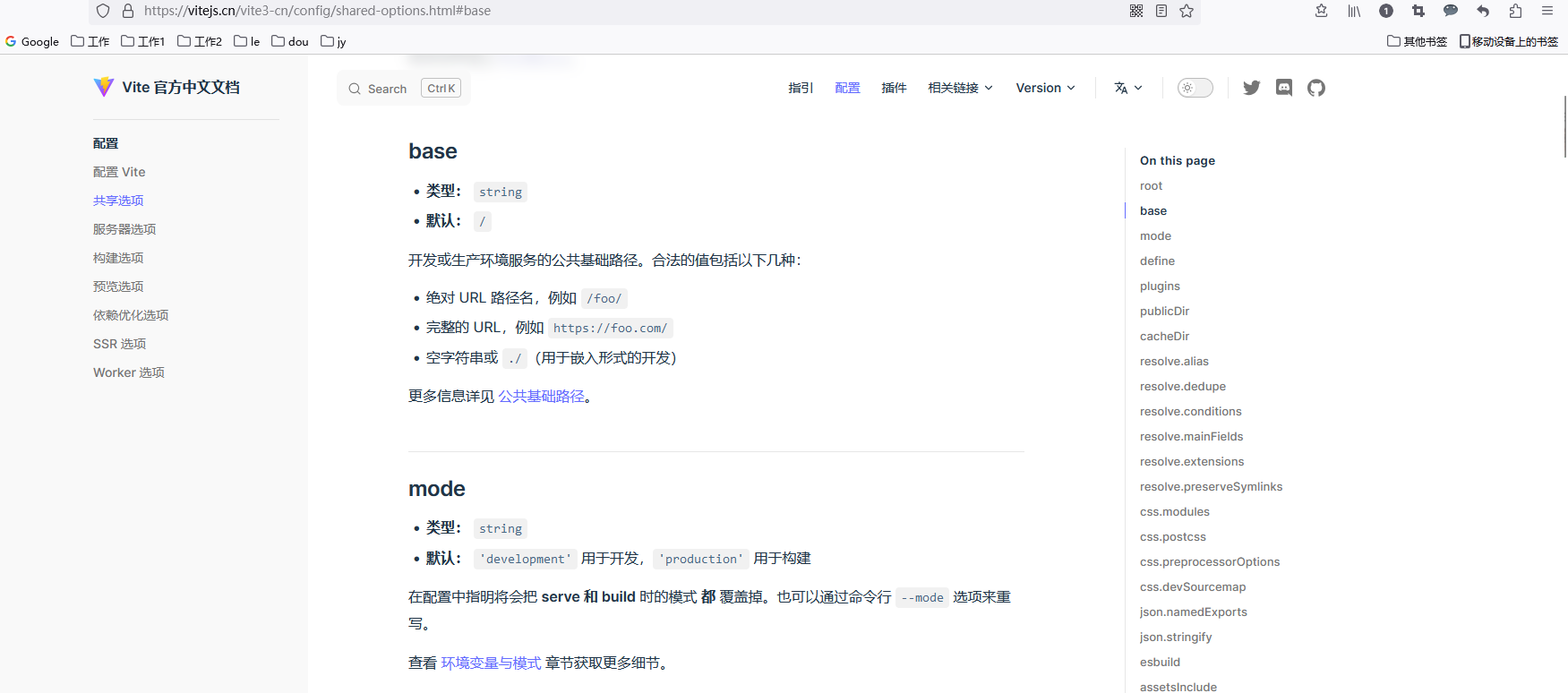Open the Google bookmark

pyautogui.click(x=32, y=41)
